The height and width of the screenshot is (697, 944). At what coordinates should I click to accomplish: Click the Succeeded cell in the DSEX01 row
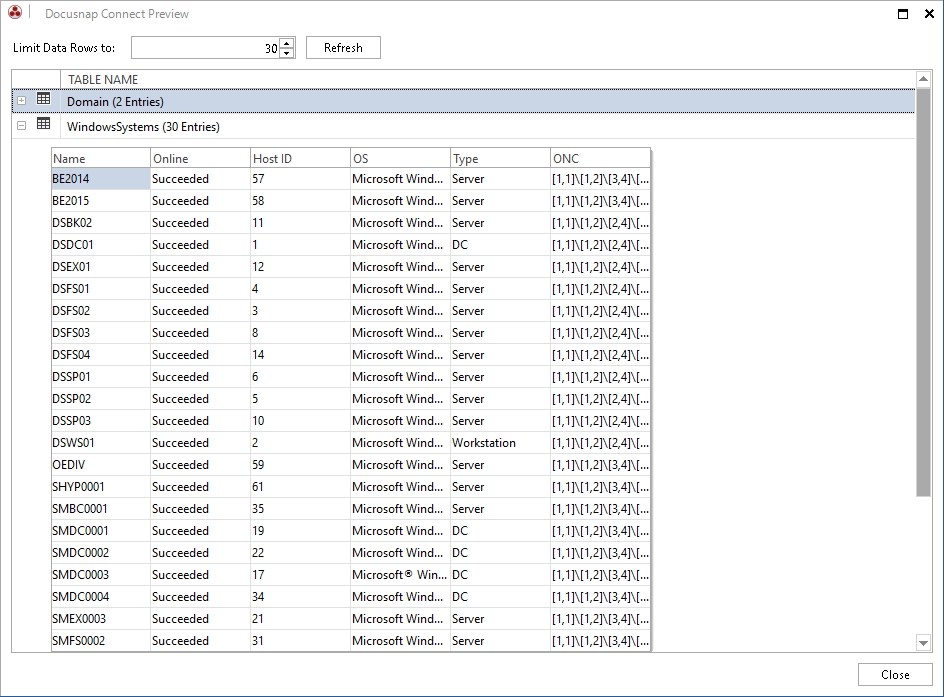pyautogui.click(x=200, y=267)
